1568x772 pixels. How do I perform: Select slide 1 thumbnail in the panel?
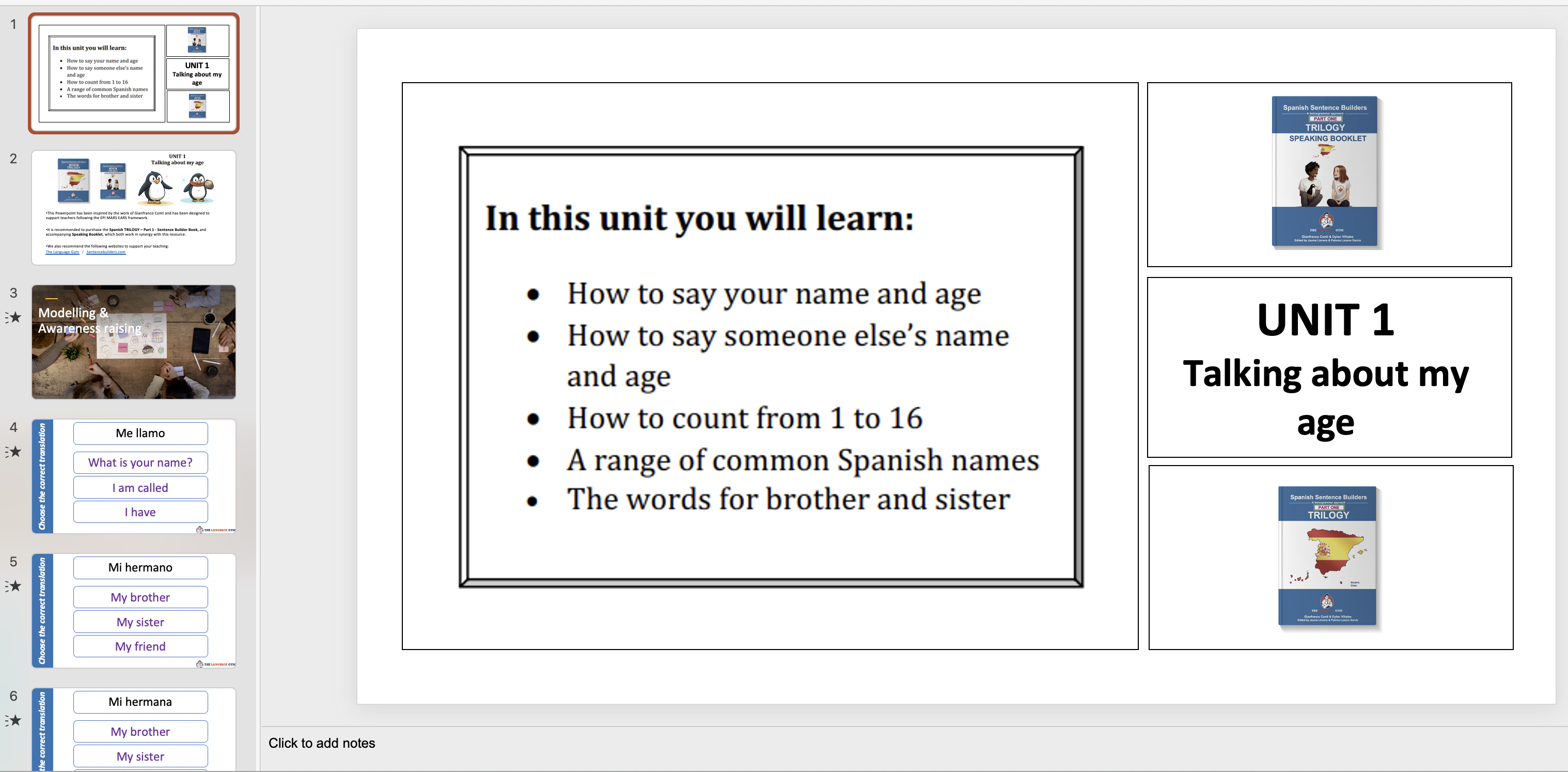[x=133, y=73]
